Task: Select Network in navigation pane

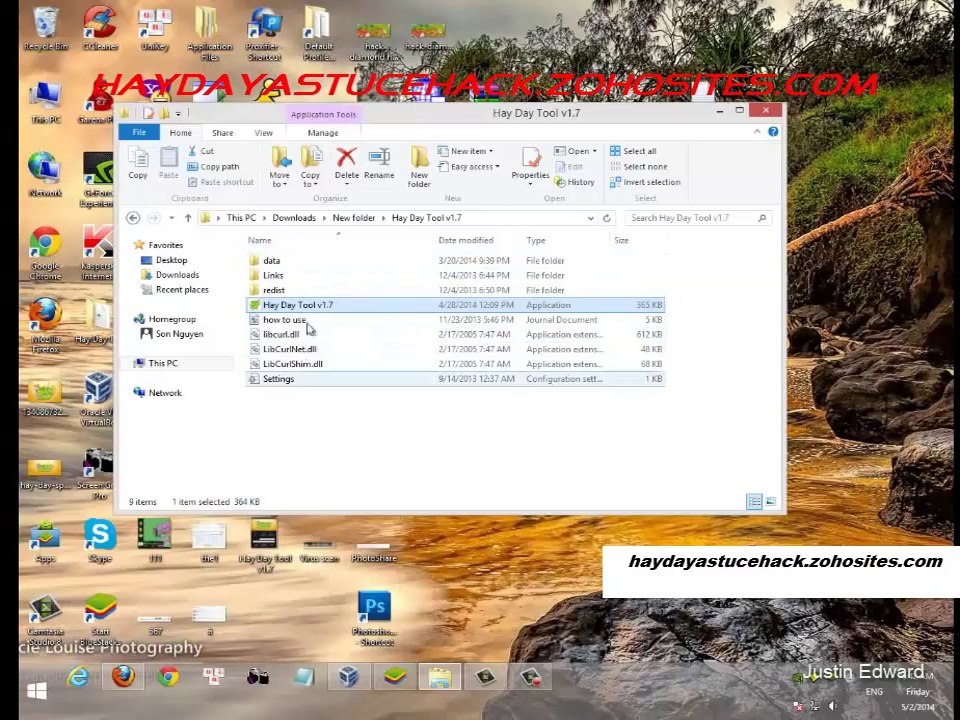Action: (158, 392)
